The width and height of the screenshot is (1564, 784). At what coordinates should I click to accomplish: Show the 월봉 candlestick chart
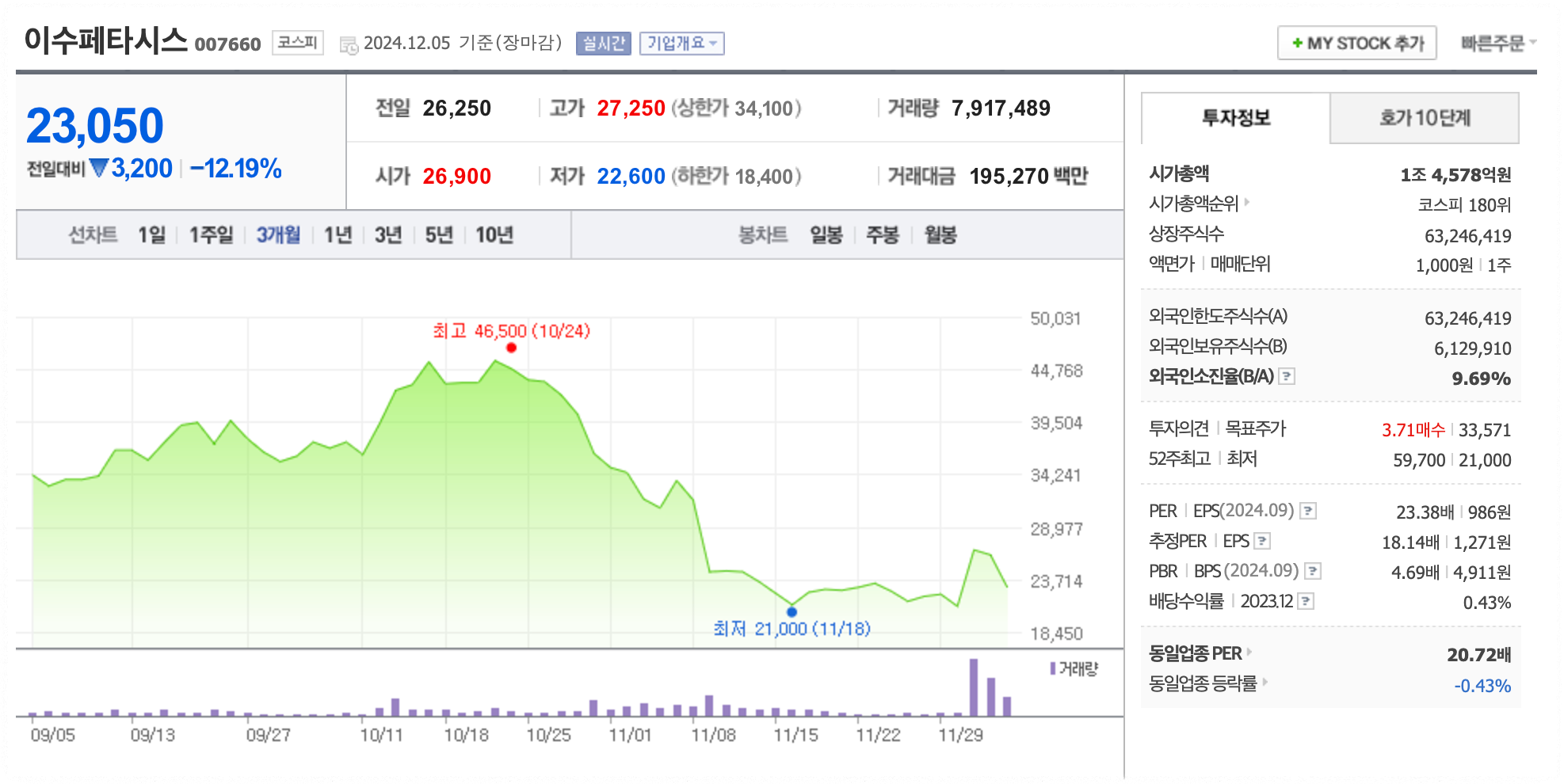point(941,234)
